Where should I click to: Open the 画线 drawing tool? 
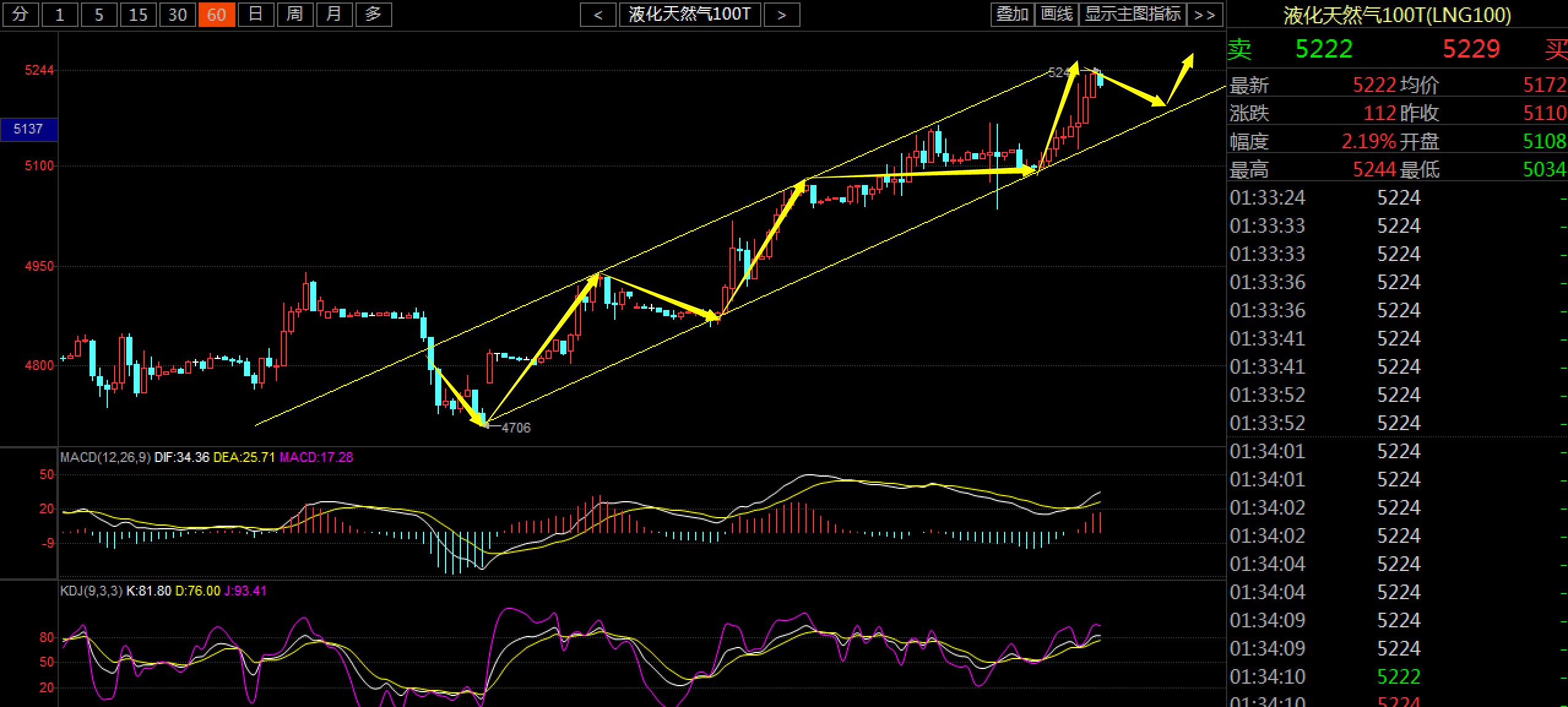pyautogui.click(x=1057, y=15)
